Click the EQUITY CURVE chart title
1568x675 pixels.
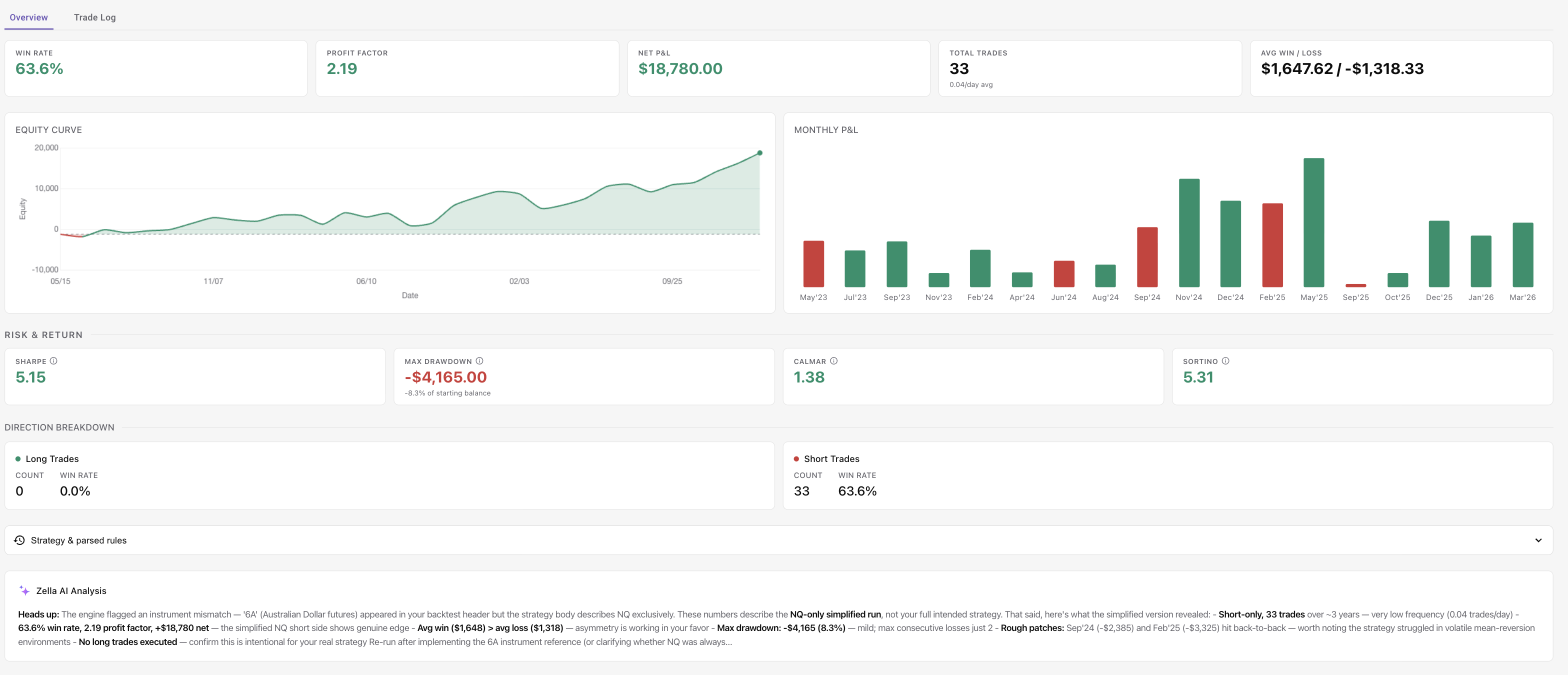click(48, 130)
